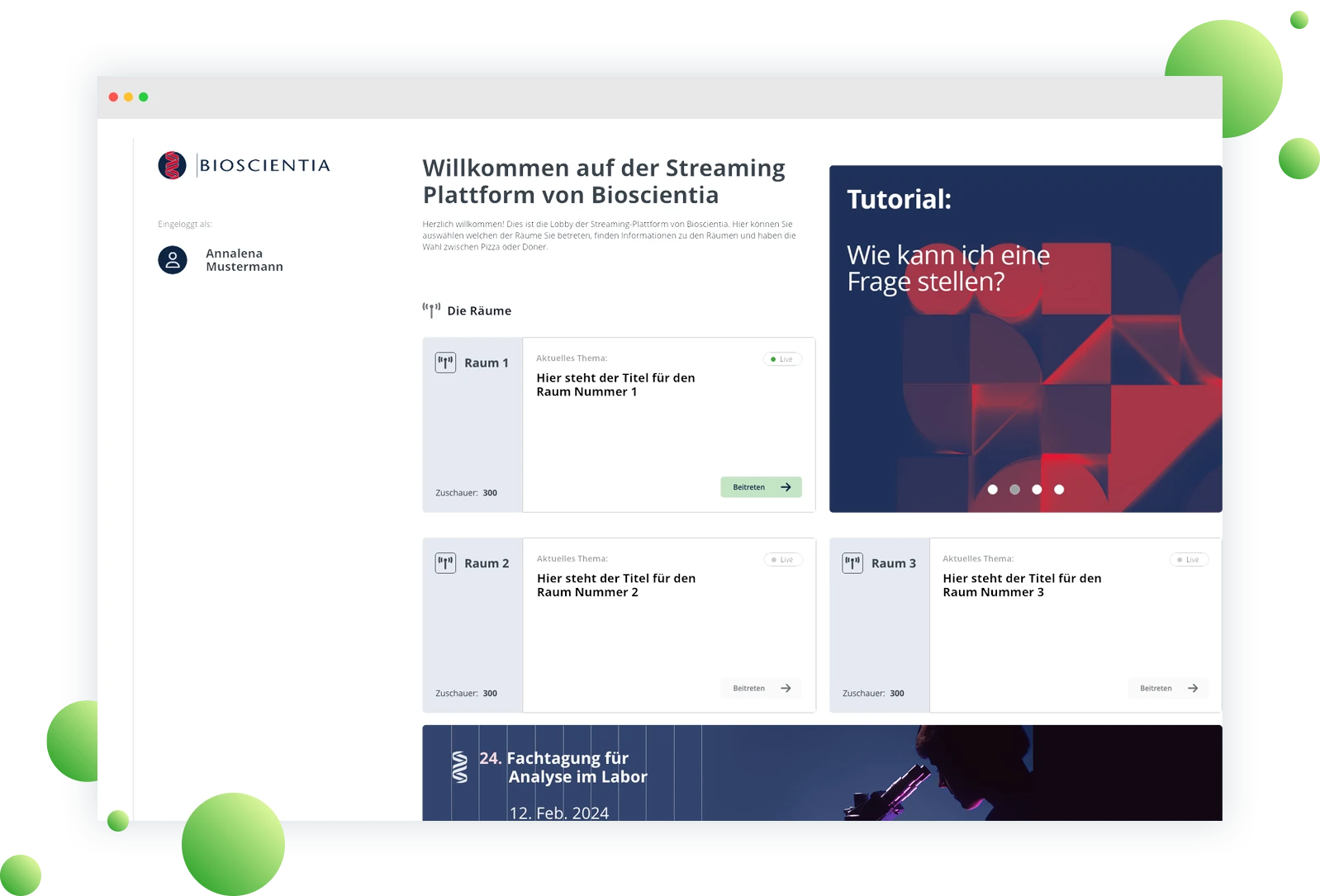Click the Zuschauer: 300 count in Raum 1
The height and width of the screenshot is (896, 1320).
(x=467, y=493)
